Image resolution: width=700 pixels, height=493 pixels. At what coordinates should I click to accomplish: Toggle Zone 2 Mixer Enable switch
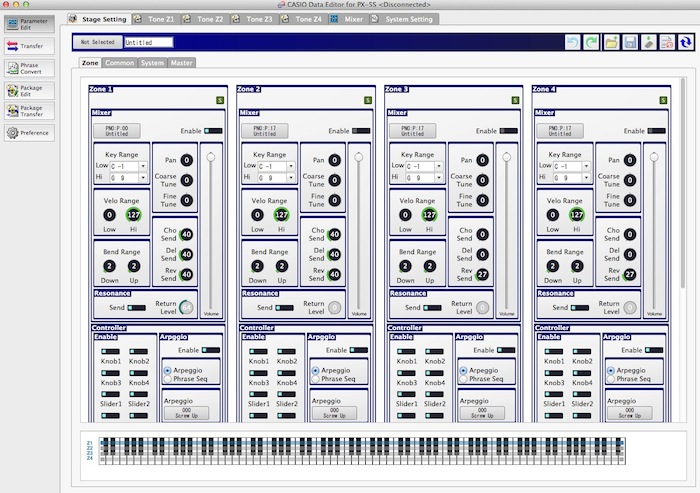(x=361, y=131)
